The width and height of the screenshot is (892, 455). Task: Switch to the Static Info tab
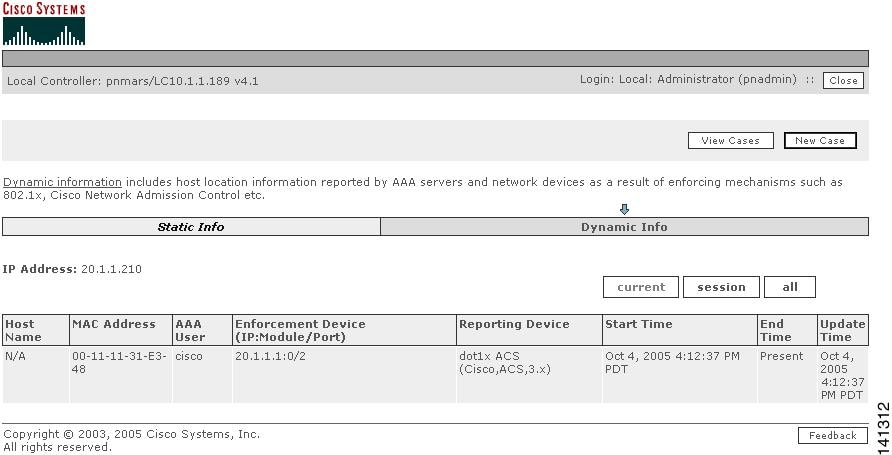tap(191, 227)
